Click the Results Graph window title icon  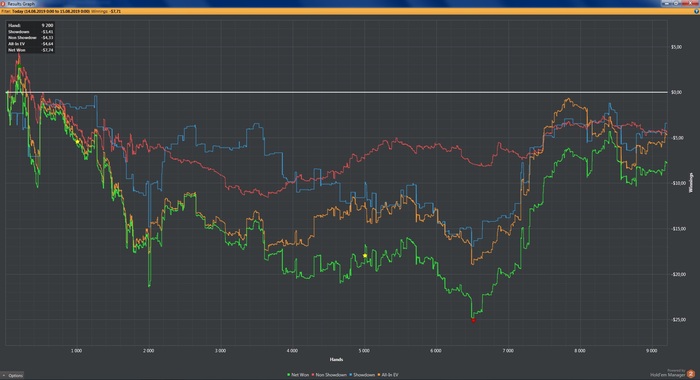(x=3, y=4)
